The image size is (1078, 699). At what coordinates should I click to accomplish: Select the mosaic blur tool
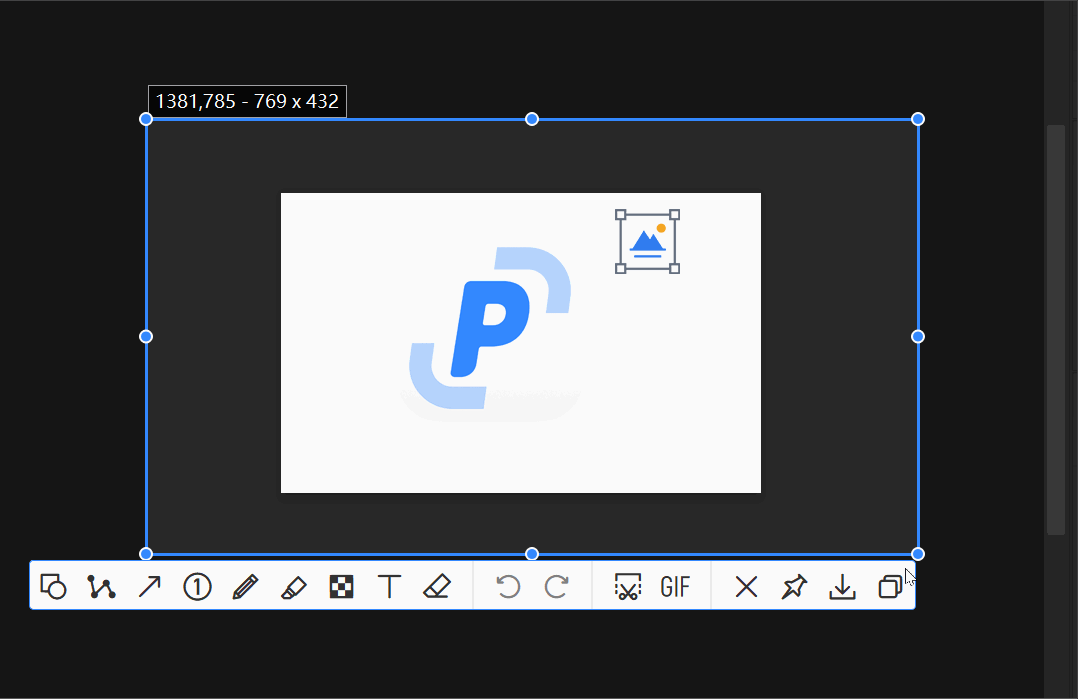pos(341,587)
